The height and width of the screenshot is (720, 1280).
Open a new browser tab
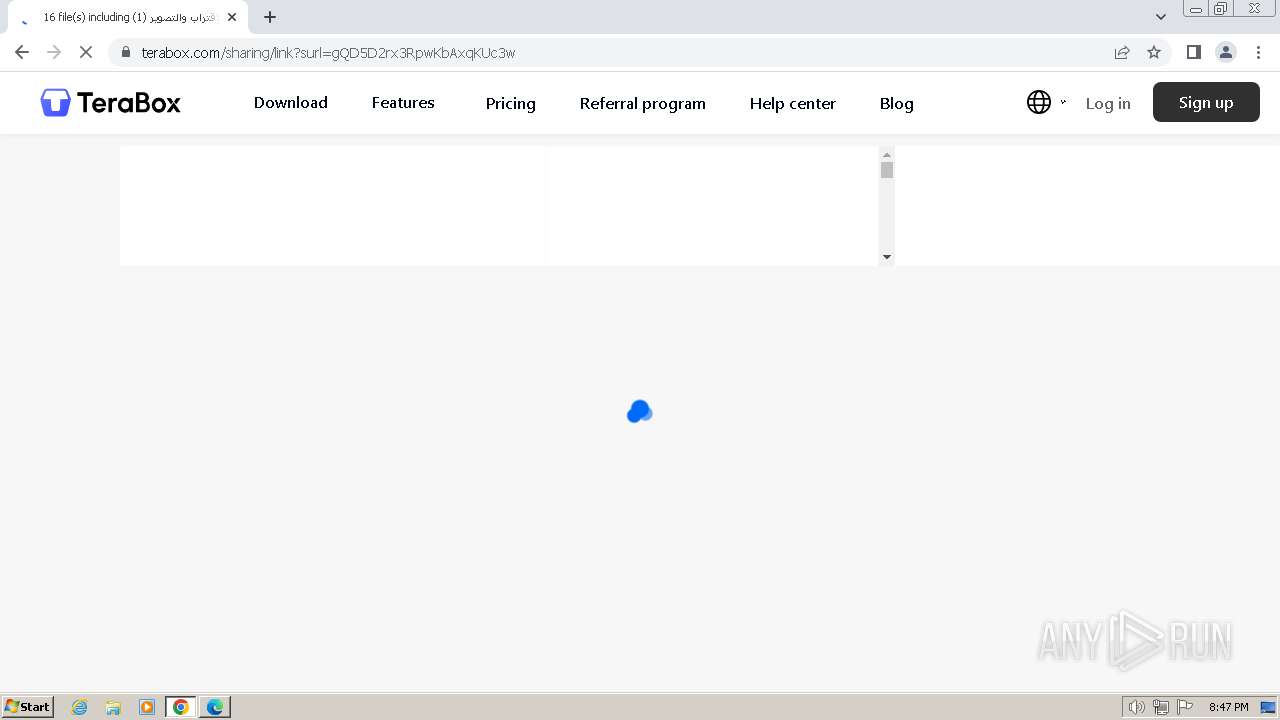point(270,17)
